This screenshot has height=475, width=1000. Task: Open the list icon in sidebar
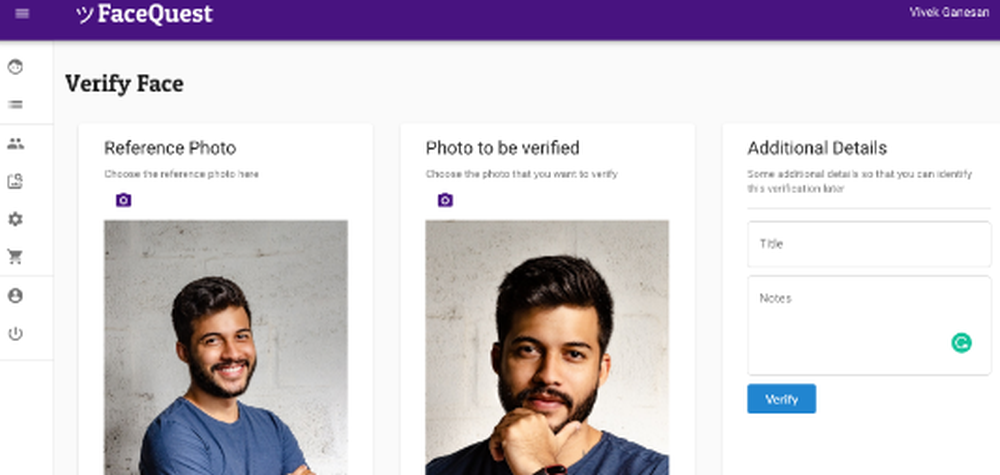pyautogui.click(x=15, y=104)
